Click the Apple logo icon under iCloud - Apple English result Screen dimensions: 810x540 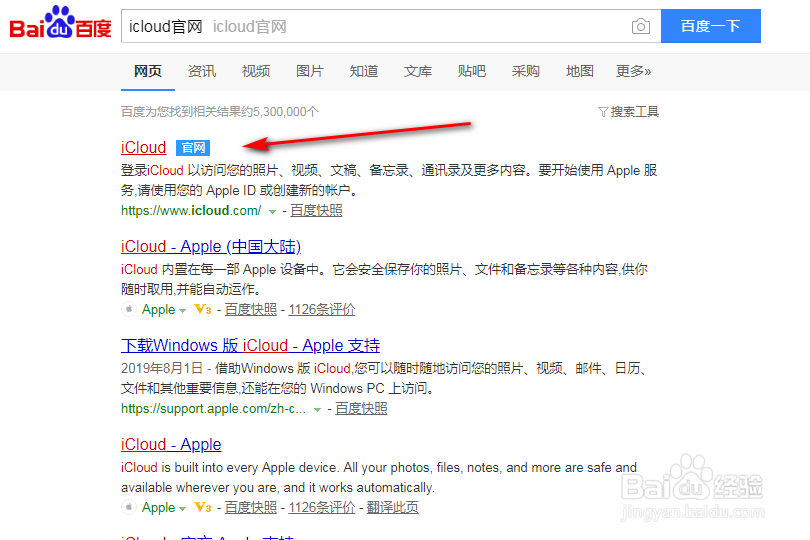click(x=129, y=507)
